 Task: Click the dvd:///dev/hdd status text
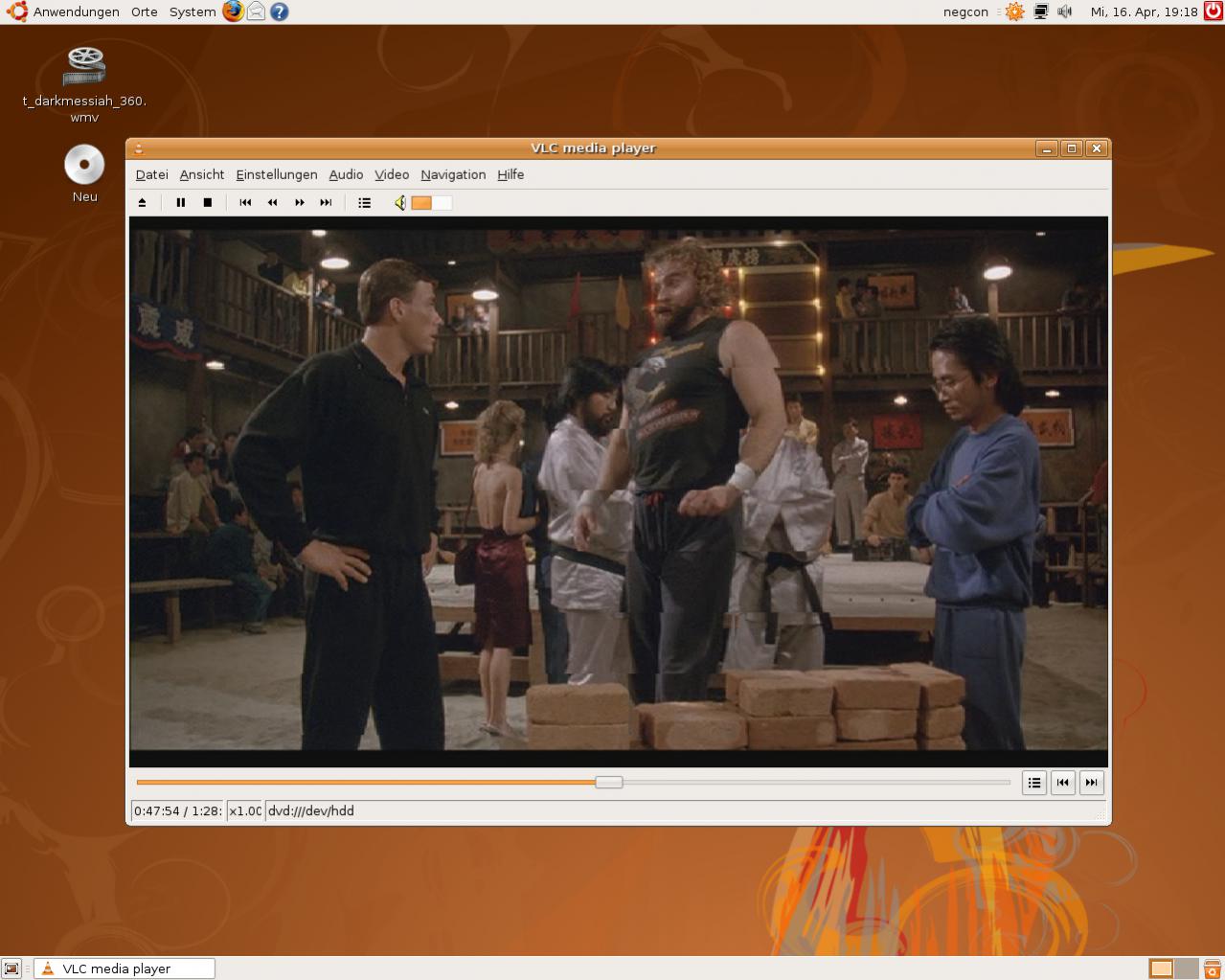(x=311, y=810)
